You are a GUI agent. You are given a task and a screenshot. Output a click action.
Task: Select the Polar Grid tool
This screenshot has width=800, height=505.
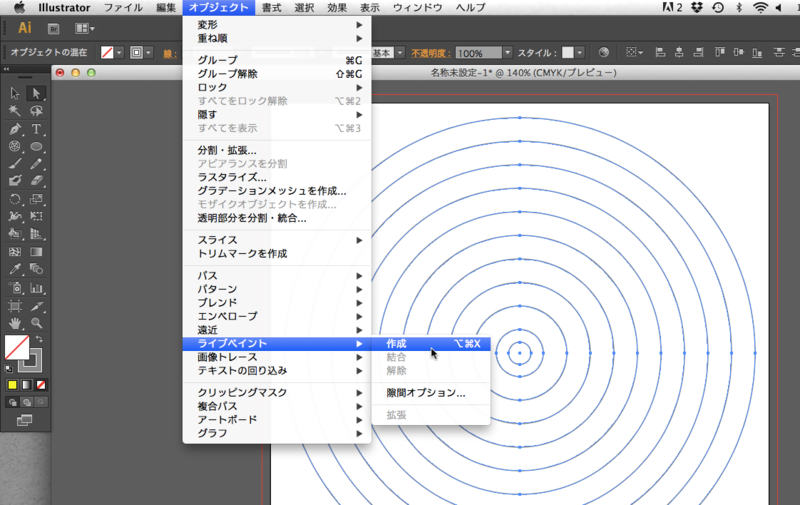coord(15,146)
